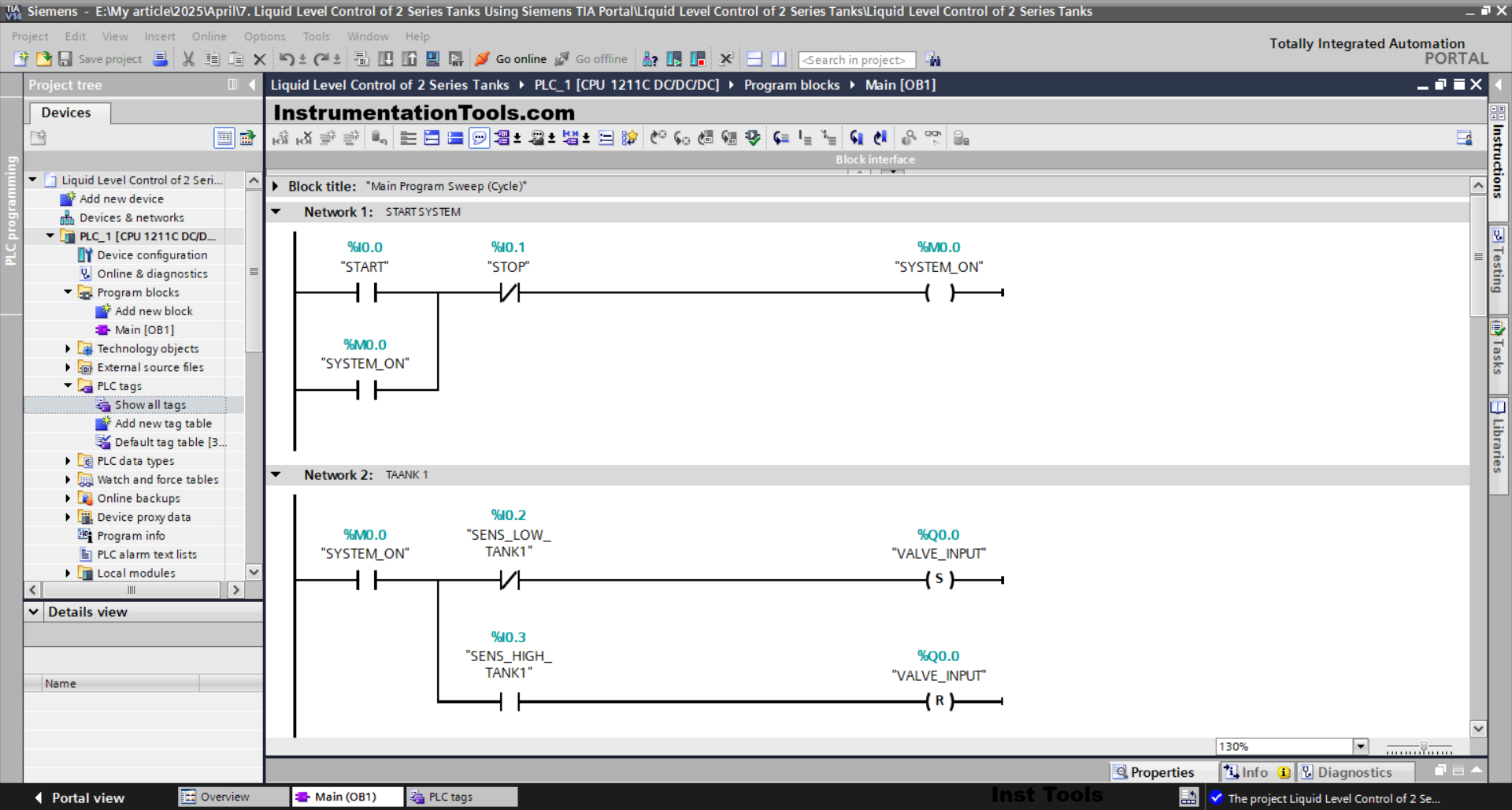Click the Go offline toolbar icon
The height and width of the screenshot is (810, 1512).
coord(591,59)
